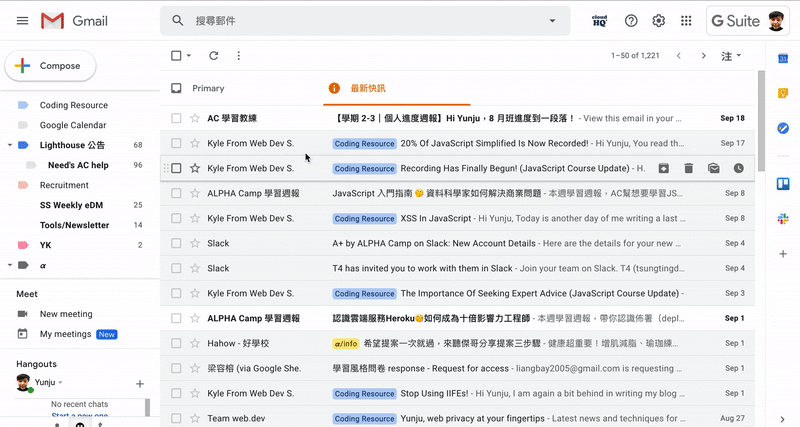Screen dimensions: 800x427
Task: Snooze the hovered email with the clock icon
Action: click(x=738, y=168)
